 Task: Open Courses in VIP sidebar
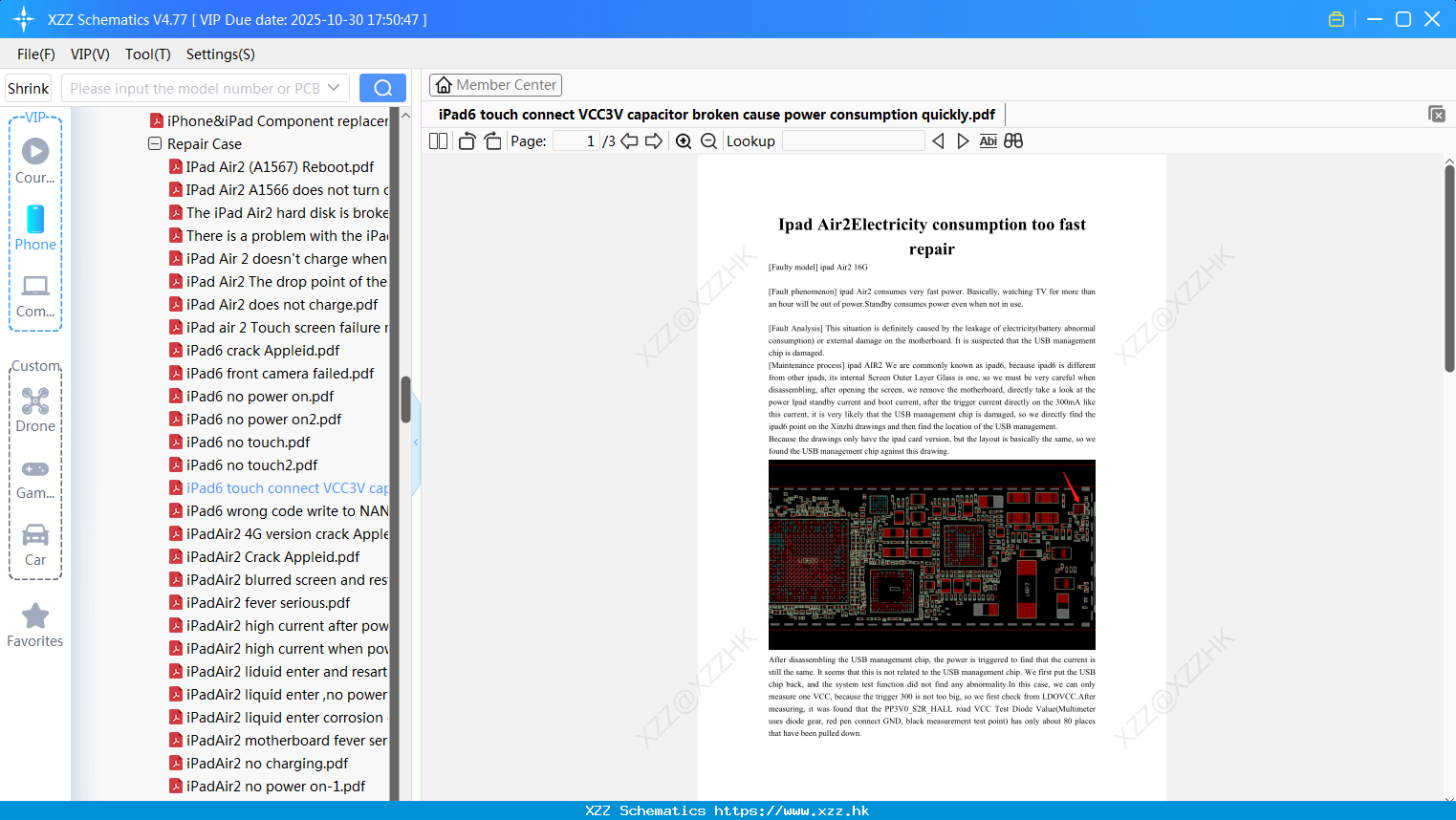[35, 162]
